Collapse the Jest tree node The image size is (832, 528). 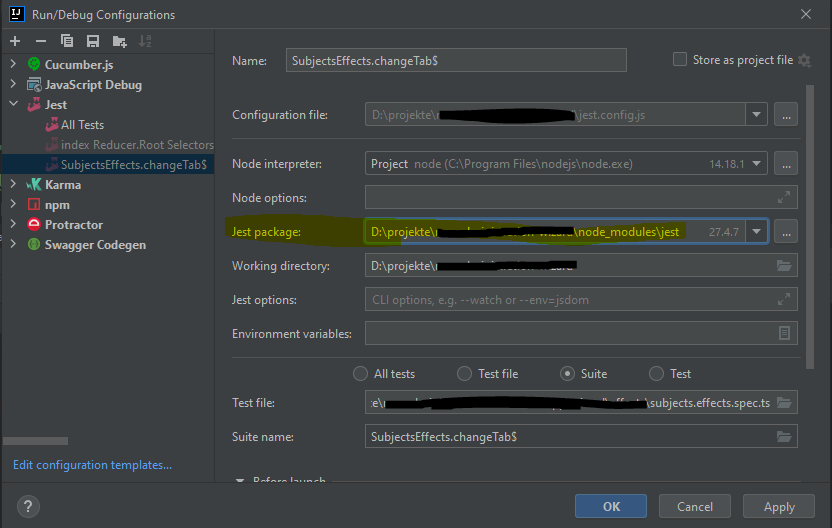click(x=13, y=104)
